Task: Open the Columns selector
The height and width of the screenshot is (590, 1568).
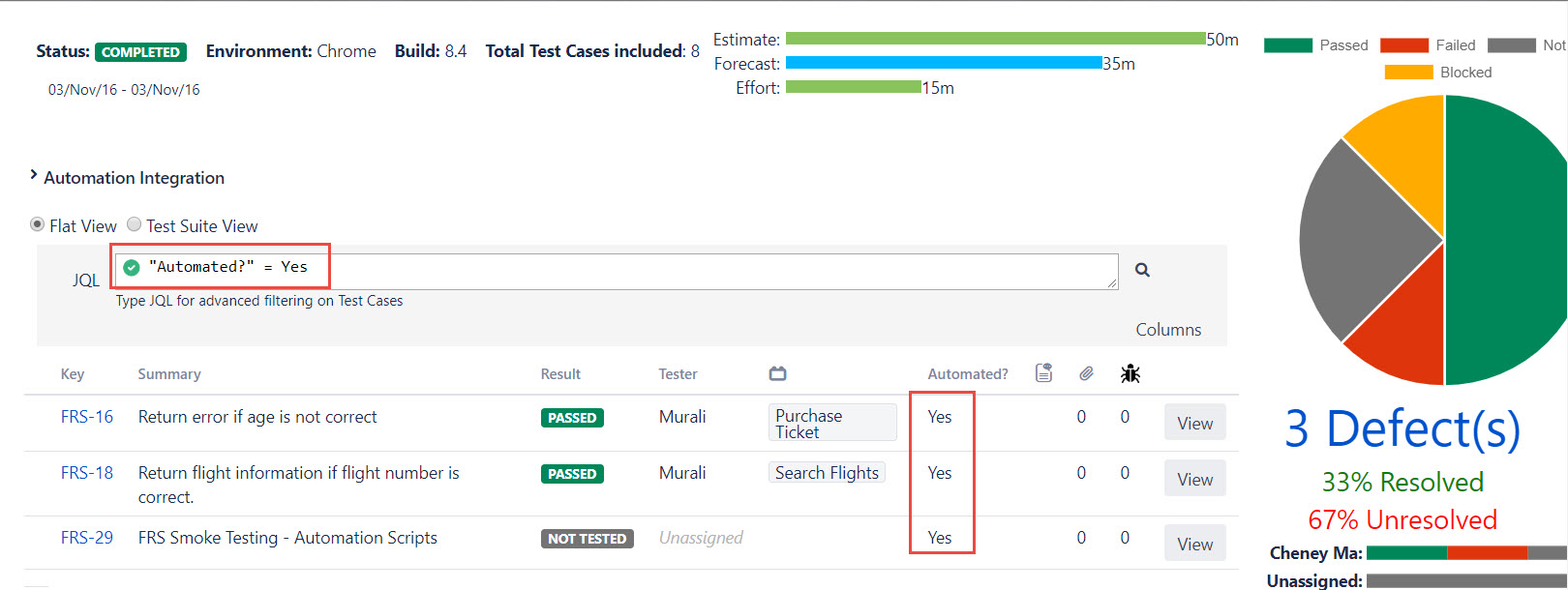Action: pyautogui.click(x=1167, y=330)
